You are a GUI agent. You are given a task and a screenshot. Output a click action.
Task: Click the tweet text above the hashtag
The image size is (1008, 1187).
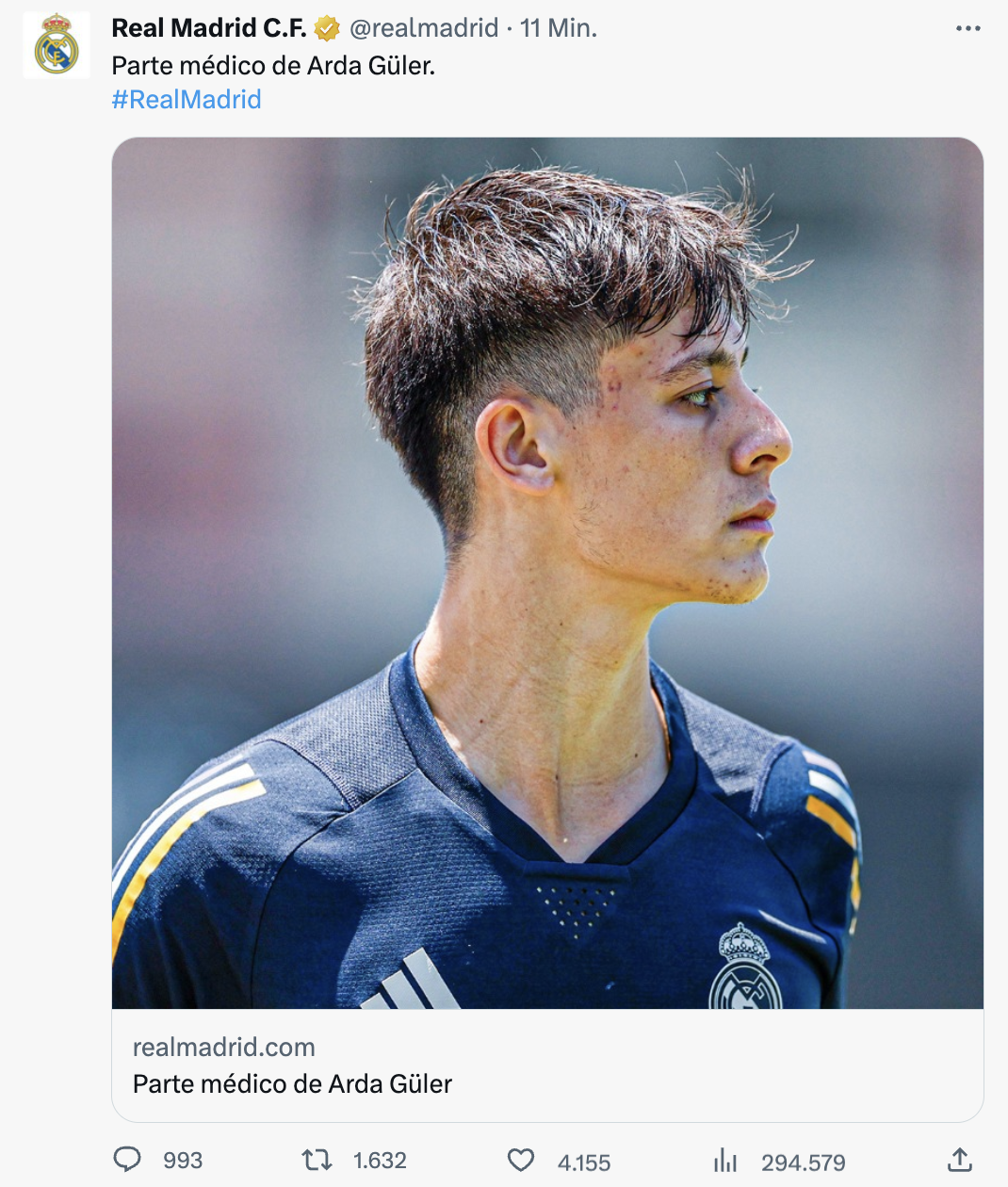[273, 66]
